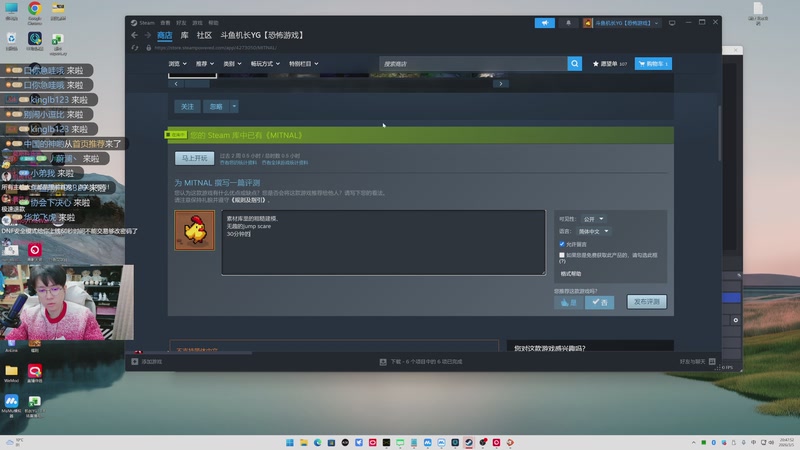Screen dimensions: 800x450
Task: Open the Steam notifications bell
Action: pyautogui.click(x=568, y=23)
